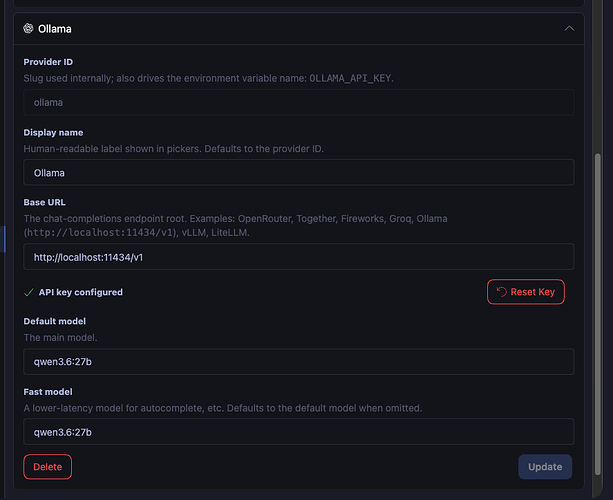Click the Fast model label

[48, 392]
